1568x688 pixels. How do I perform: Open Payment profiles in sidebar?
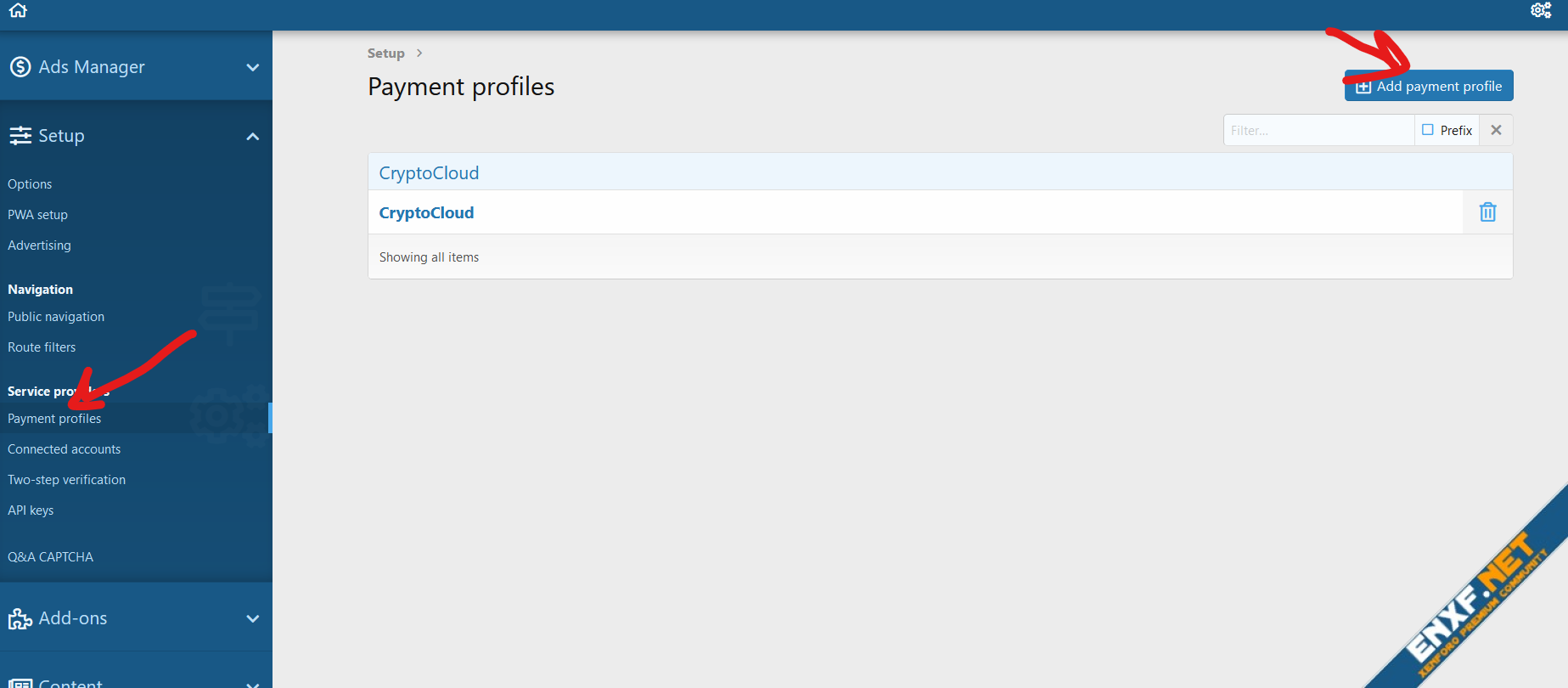pyautogui.click(x=54, y=419)
